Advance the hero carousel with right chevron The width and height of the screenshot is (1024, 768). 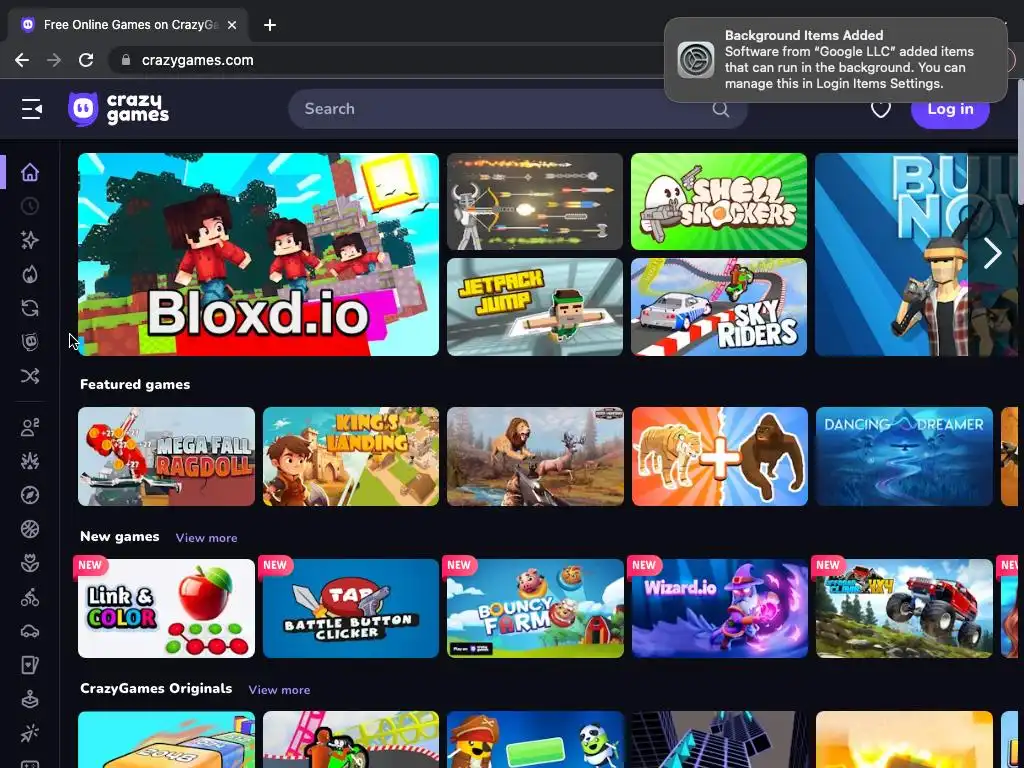[993, 253]
